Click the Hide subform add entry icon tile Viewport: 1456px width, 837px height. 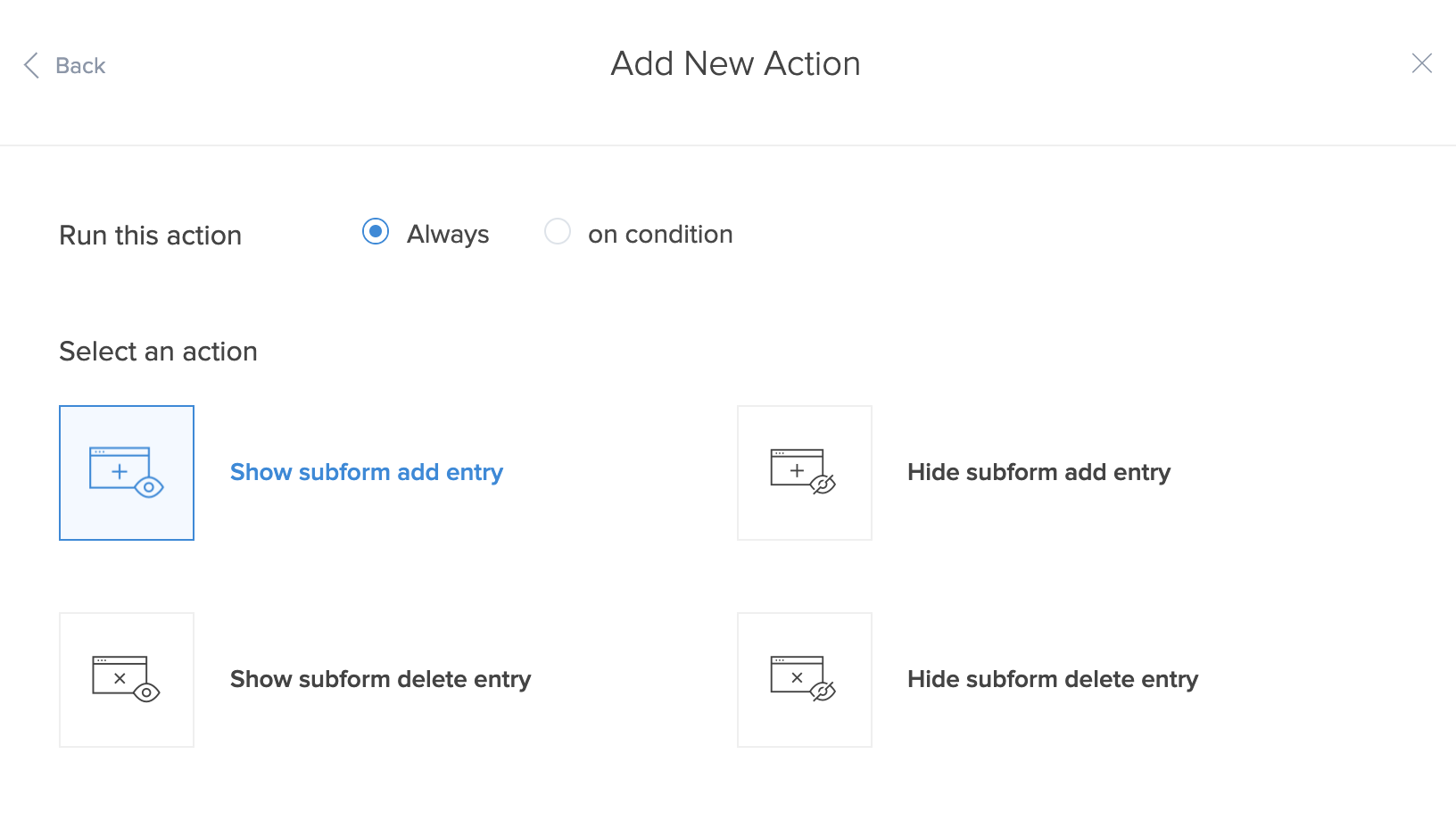(805, 473)
